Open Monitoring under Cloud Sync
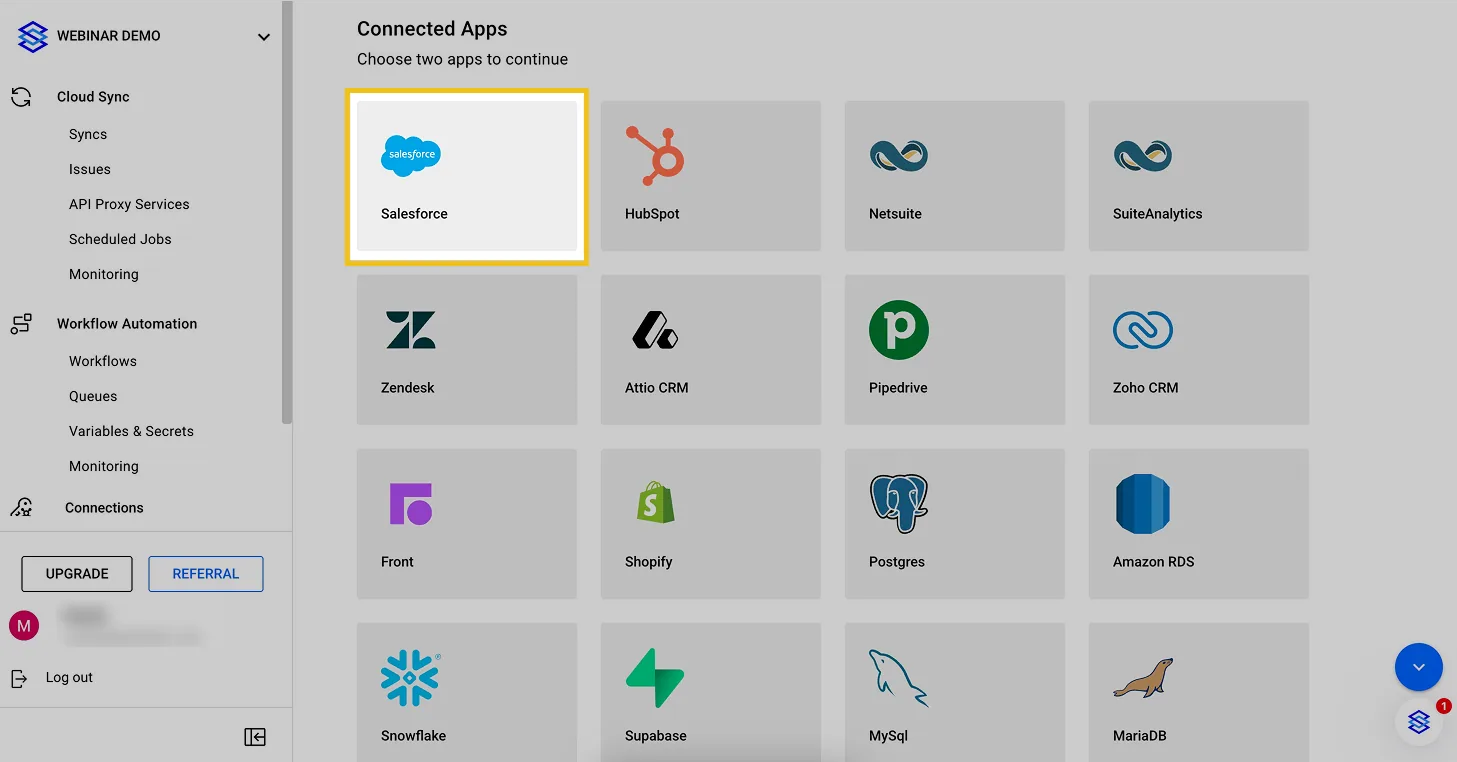Screen dimensions: 1457x762 point(104,274)
